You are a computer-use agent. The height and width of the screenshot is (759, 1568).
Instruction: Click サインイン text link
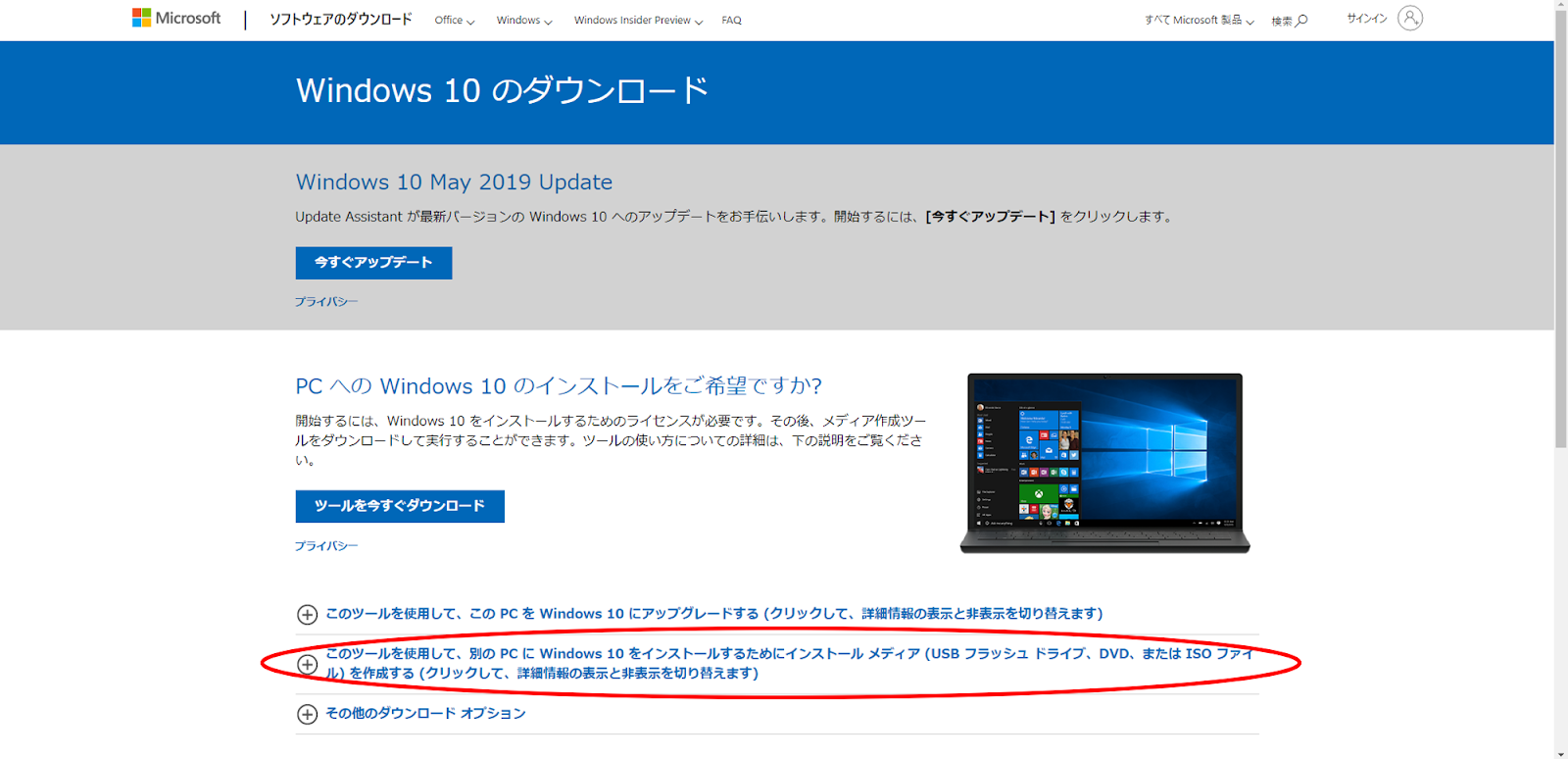pyautogui.click(x=1367, y=19)
